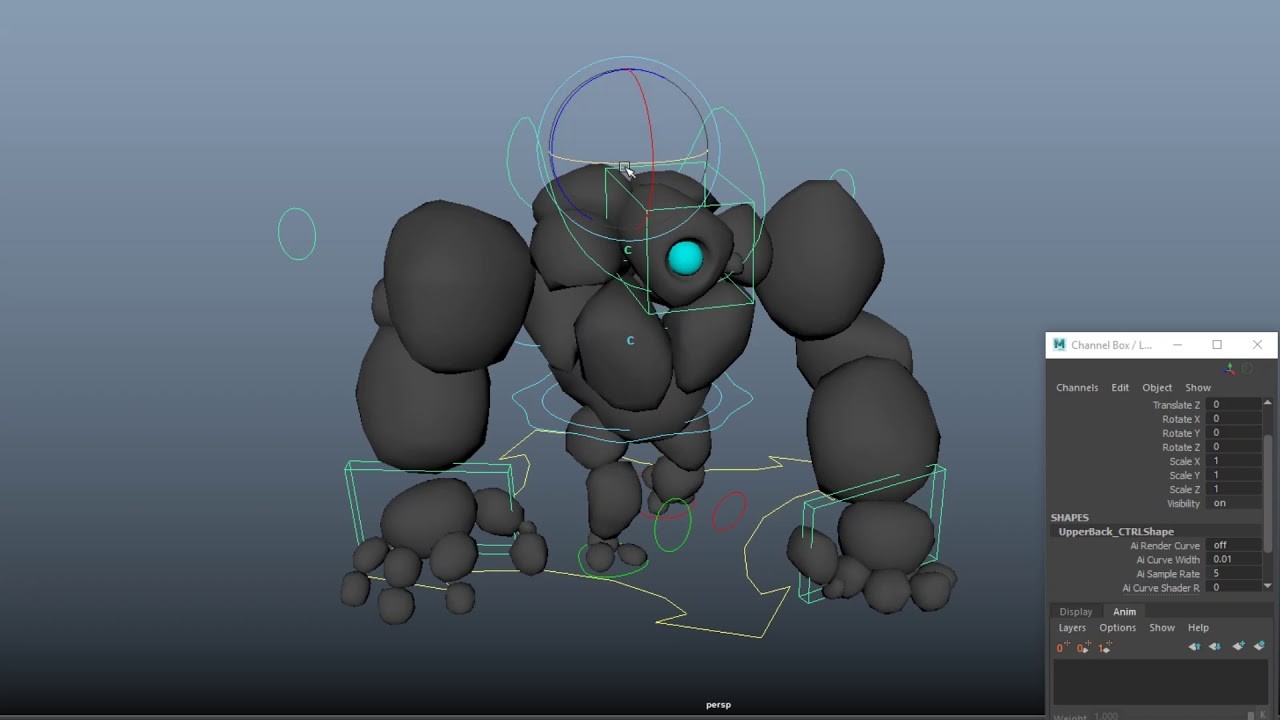
Task: Click the zero weight animation layer icon
Action: point(1084,647)
